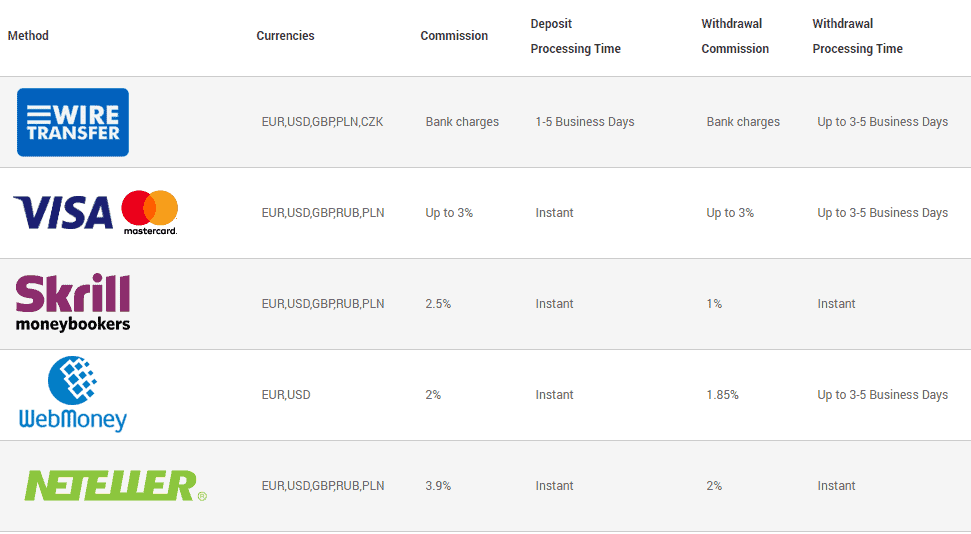Click WebMoney's EUR,USD currencies cell
This screenshot has width=971, height=534.
pos(286,395)
